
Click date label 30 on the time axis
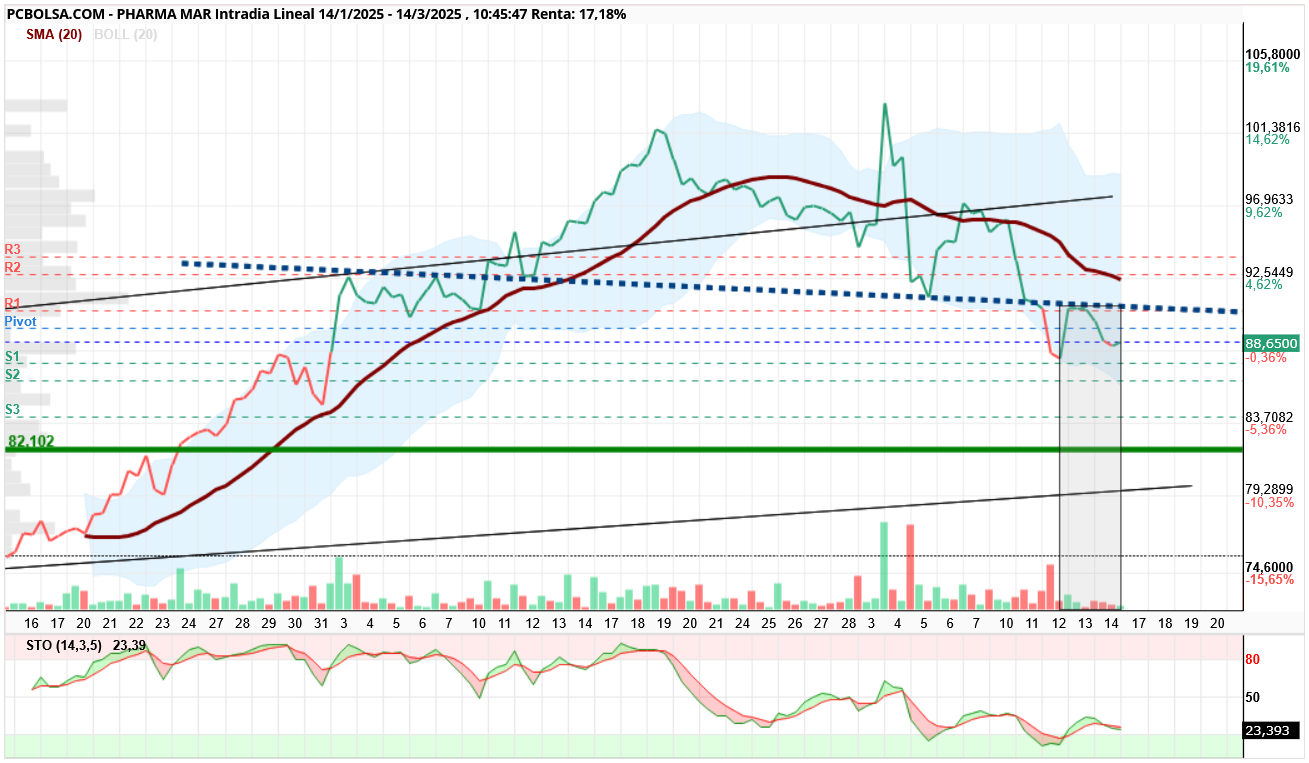[294, 622]
